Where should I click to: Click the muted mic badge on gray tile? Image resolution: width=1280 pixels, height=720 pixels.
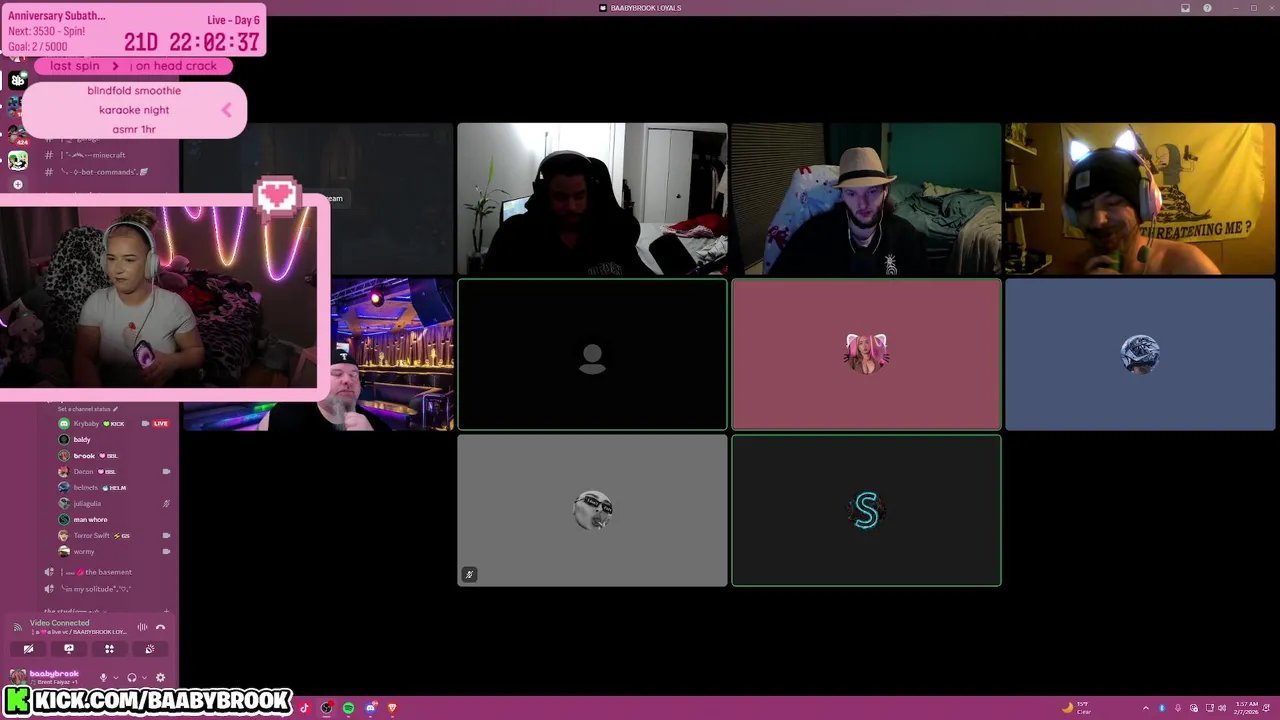[x=469, y=574]
